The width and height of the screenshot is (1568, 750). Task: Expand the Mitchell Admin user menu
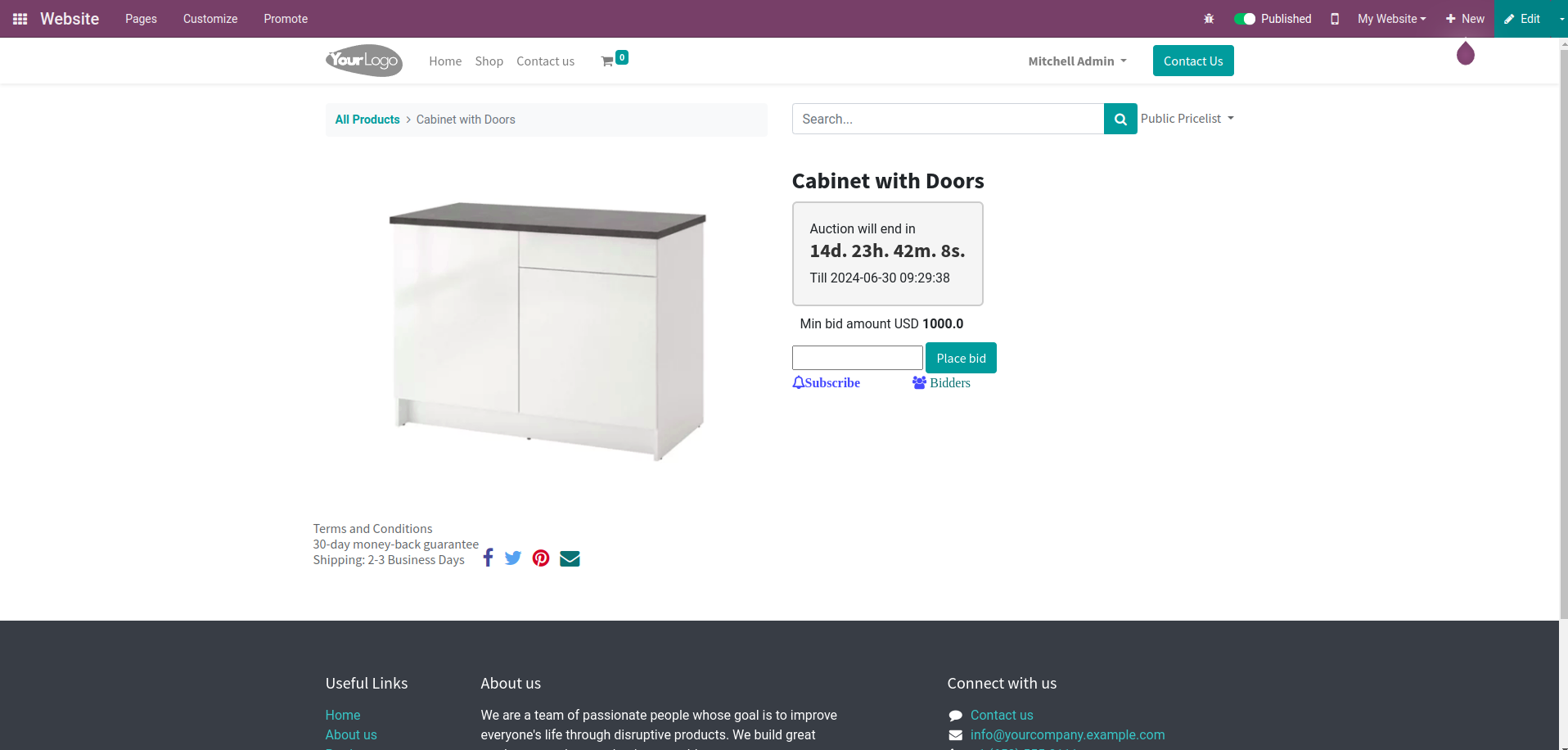[1077, 61]
